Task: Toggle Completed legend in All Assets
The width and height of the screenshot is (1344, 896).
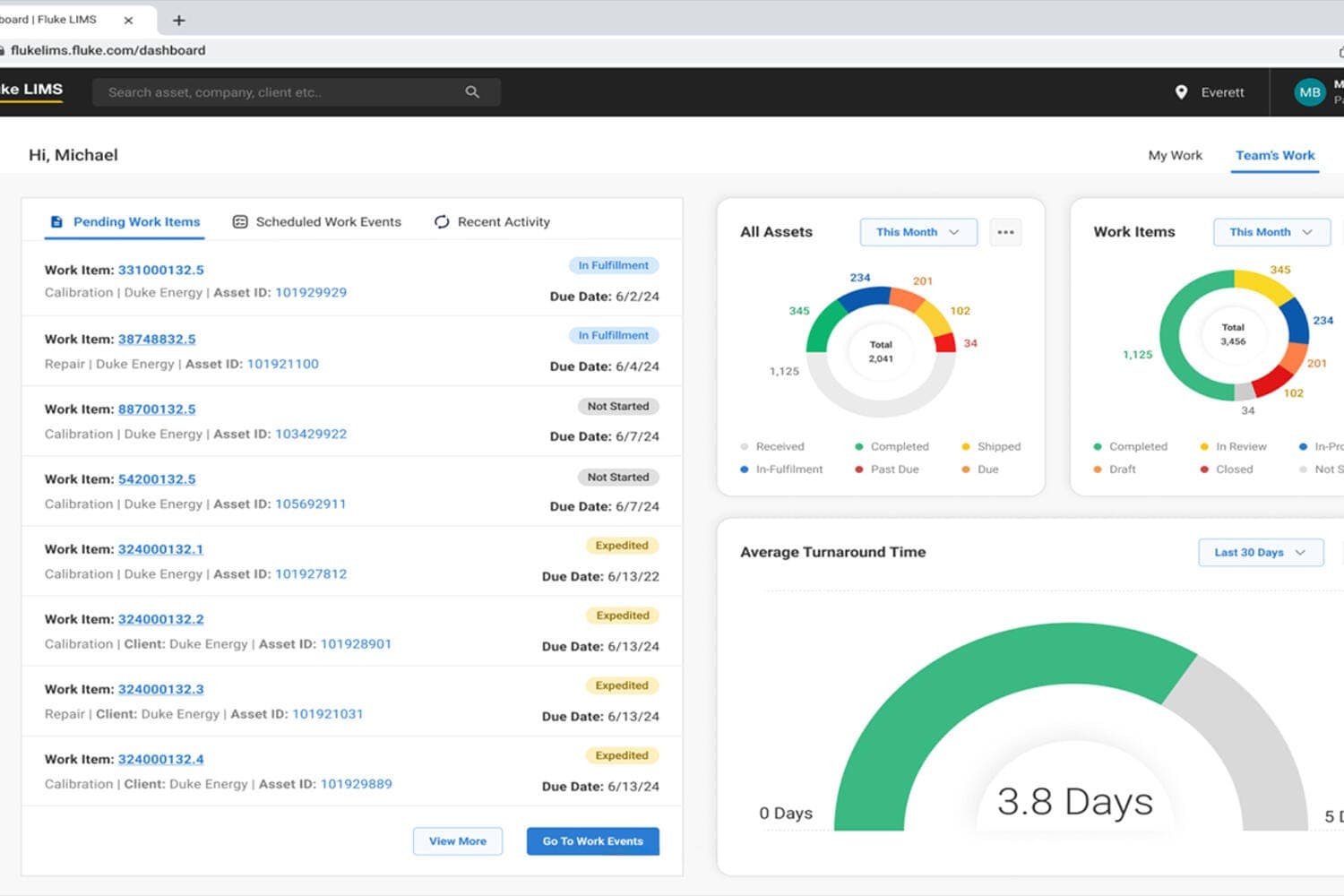Action: [892, 446]
